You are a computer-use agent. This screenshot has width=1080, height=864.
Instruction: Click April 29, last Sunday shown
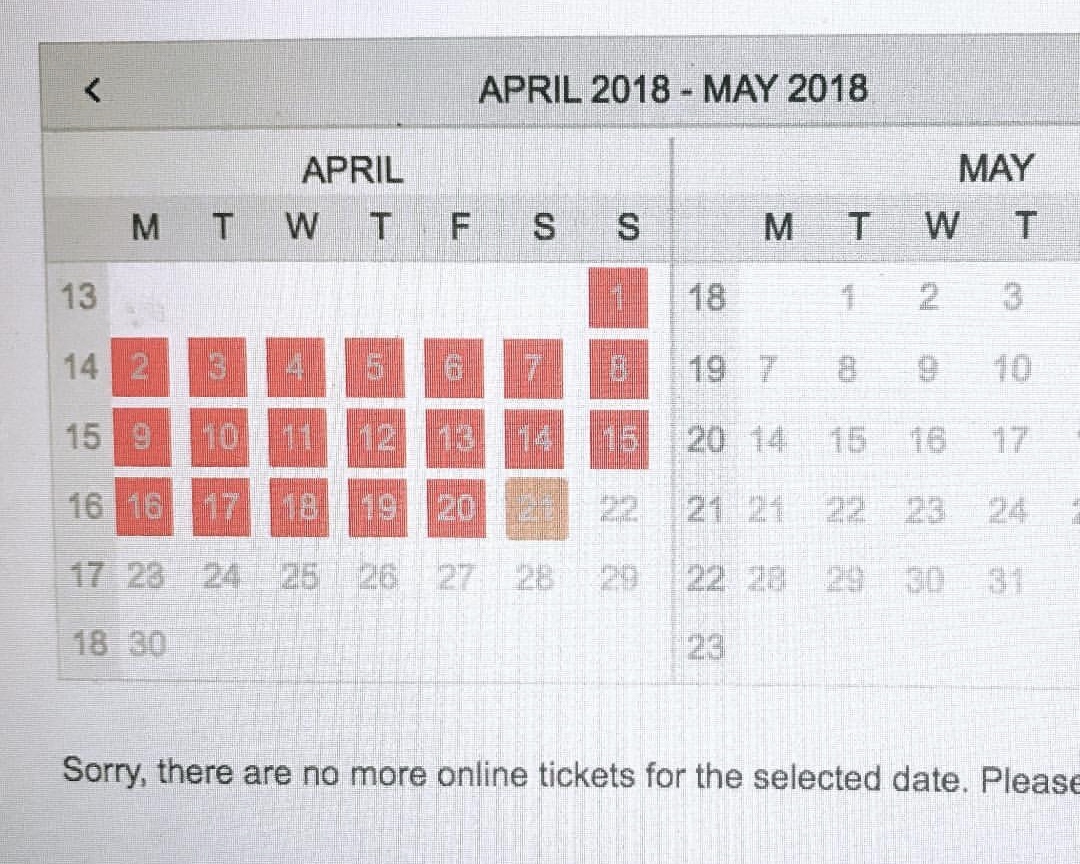pos(619,575)
